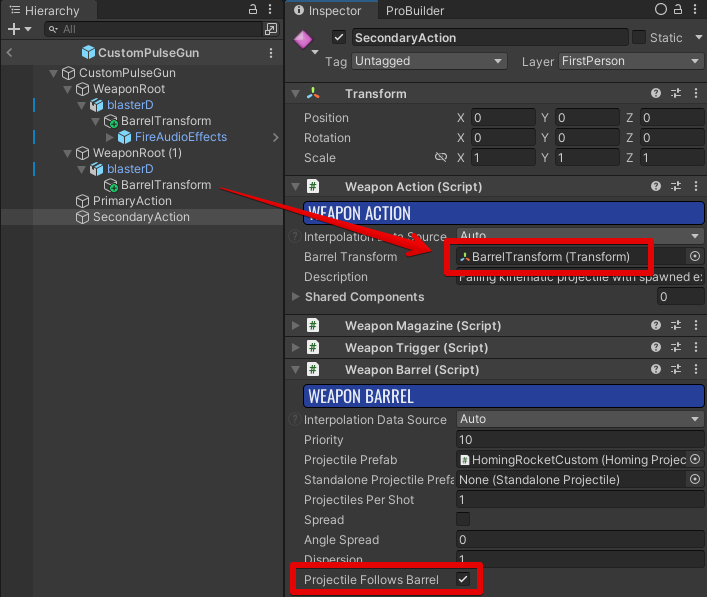The image size is (707, 599).
Task: Open Weapon Action script help icon
Action: tap(656, 186)
